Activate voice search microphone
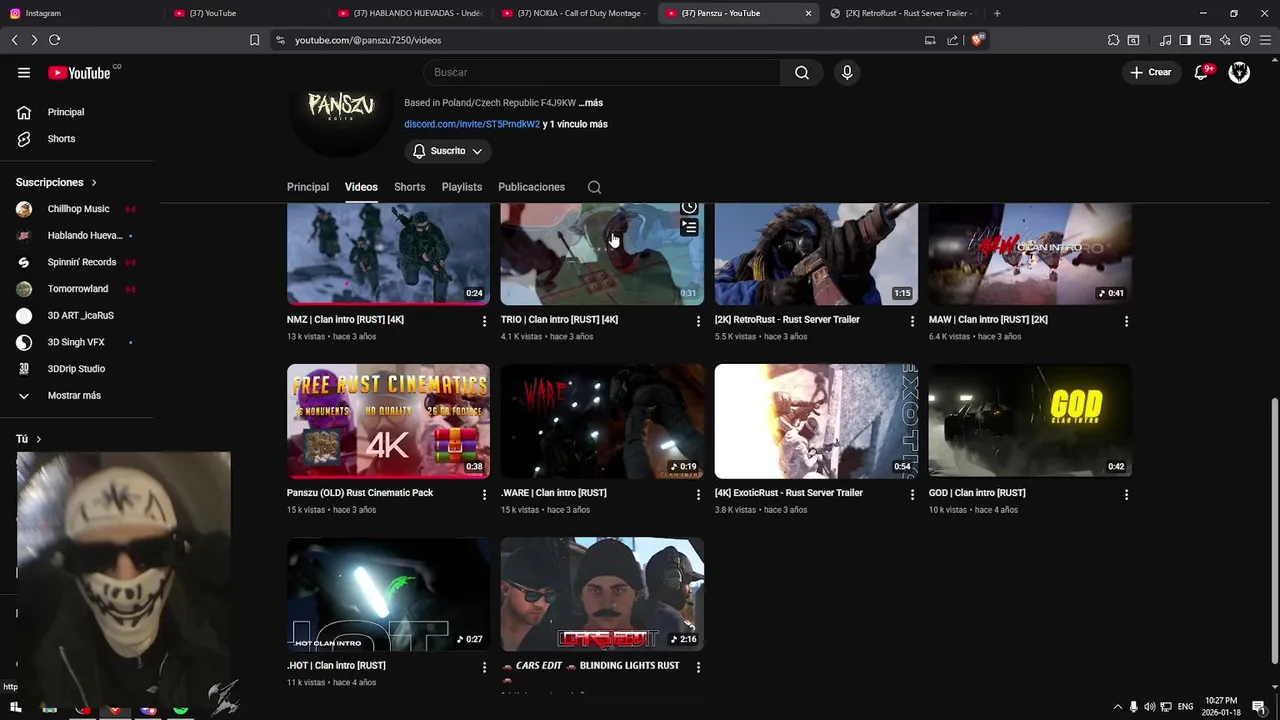The height and width of the screenshot is (720, 1280). click(x=847, y=72)
